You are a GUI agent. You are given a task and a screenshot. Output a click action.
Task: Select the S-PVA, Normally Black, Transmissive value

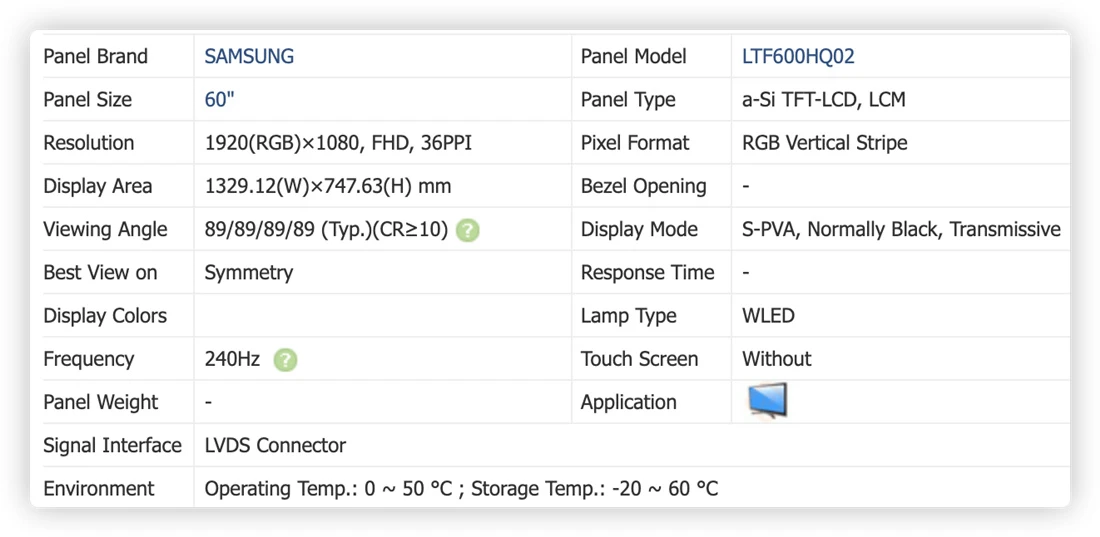pyautogui.click(x=901, y=230)
